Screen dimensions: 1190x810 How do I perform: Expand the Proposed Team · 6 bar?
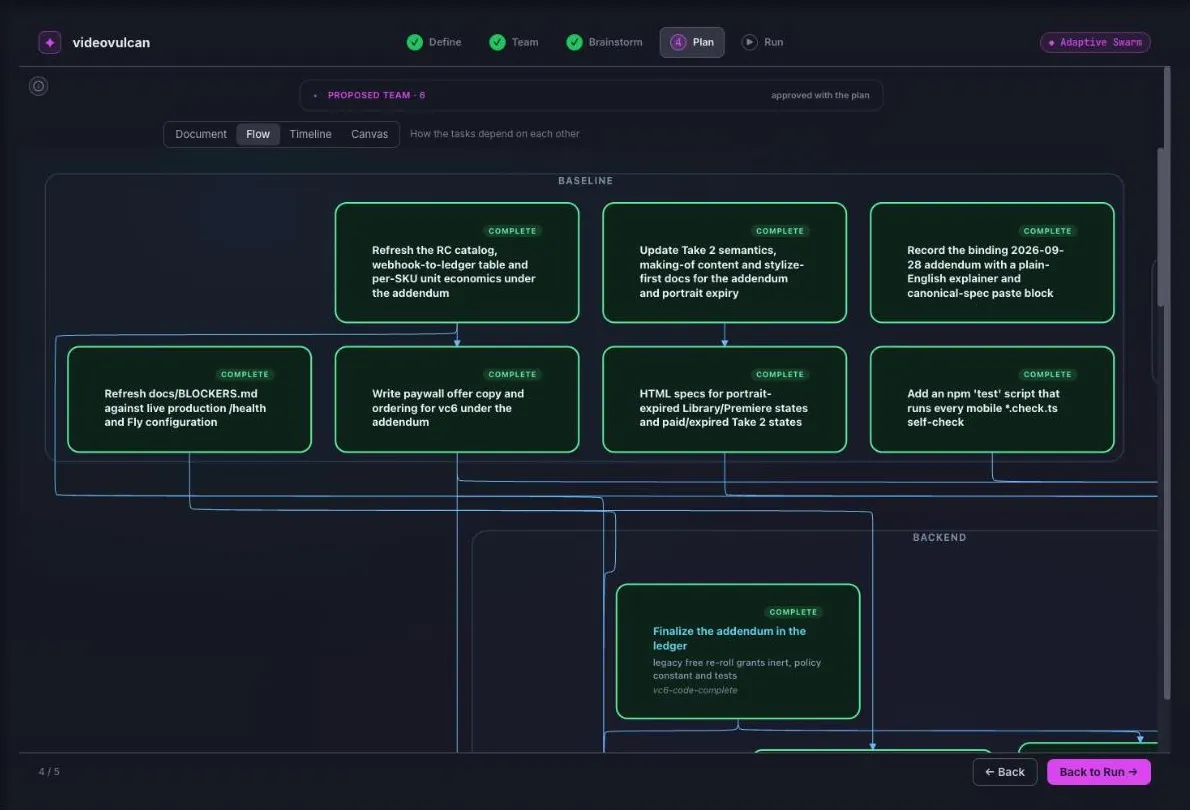pyautogui.click(x=591, y=96)
